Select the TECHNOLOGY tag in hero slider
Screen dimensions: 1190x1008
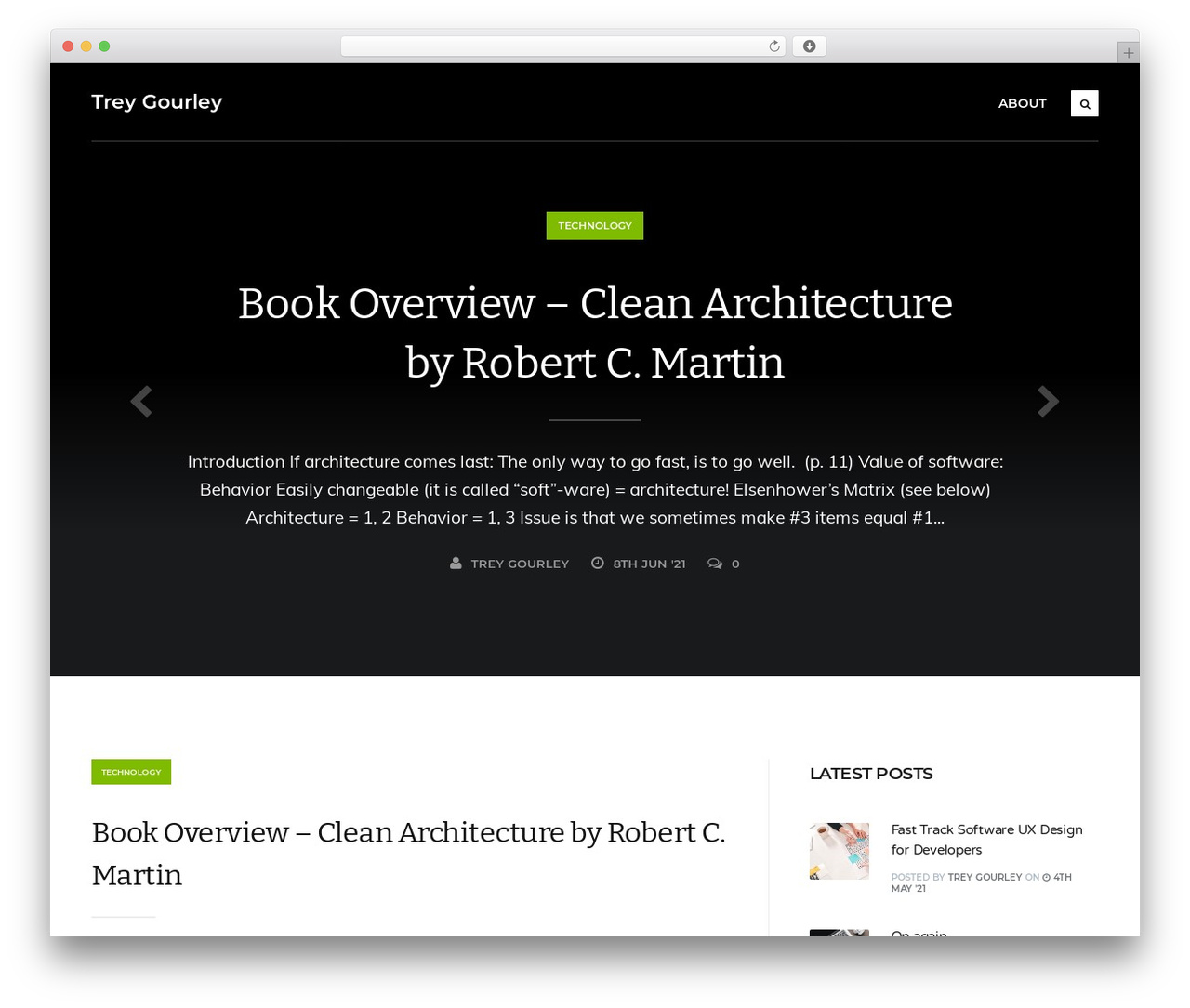pyautogui.click(x=595, y=225)
